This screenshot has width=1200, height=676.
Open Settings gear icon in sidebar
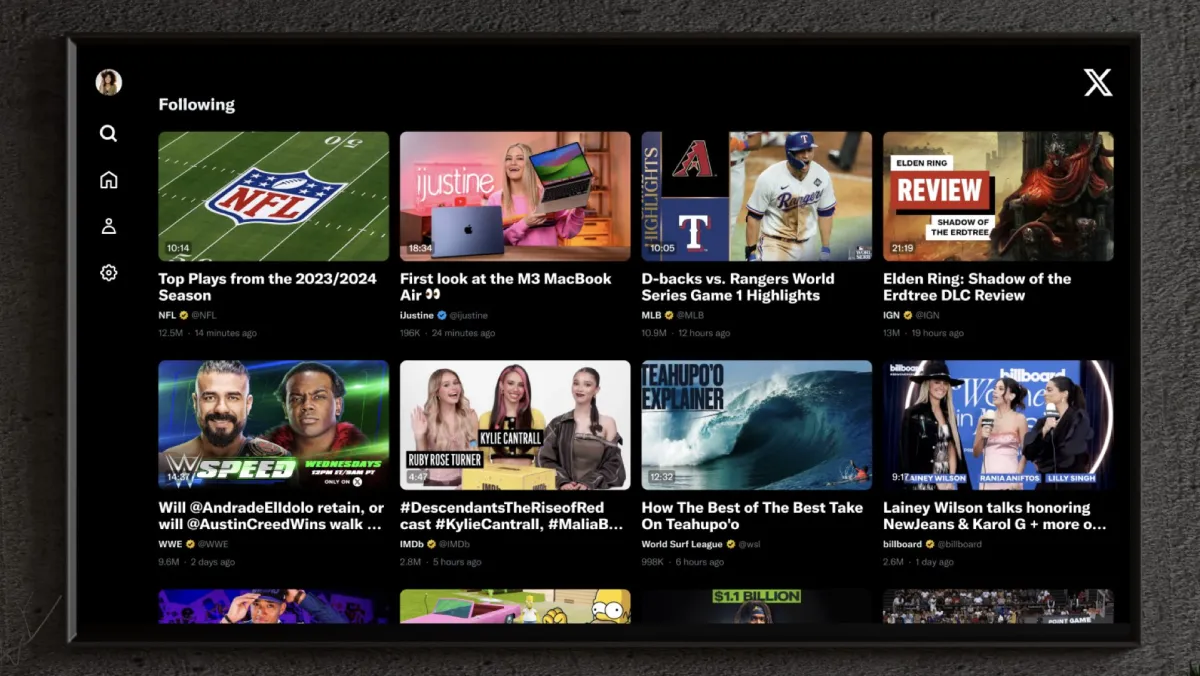tap(108, 273)
